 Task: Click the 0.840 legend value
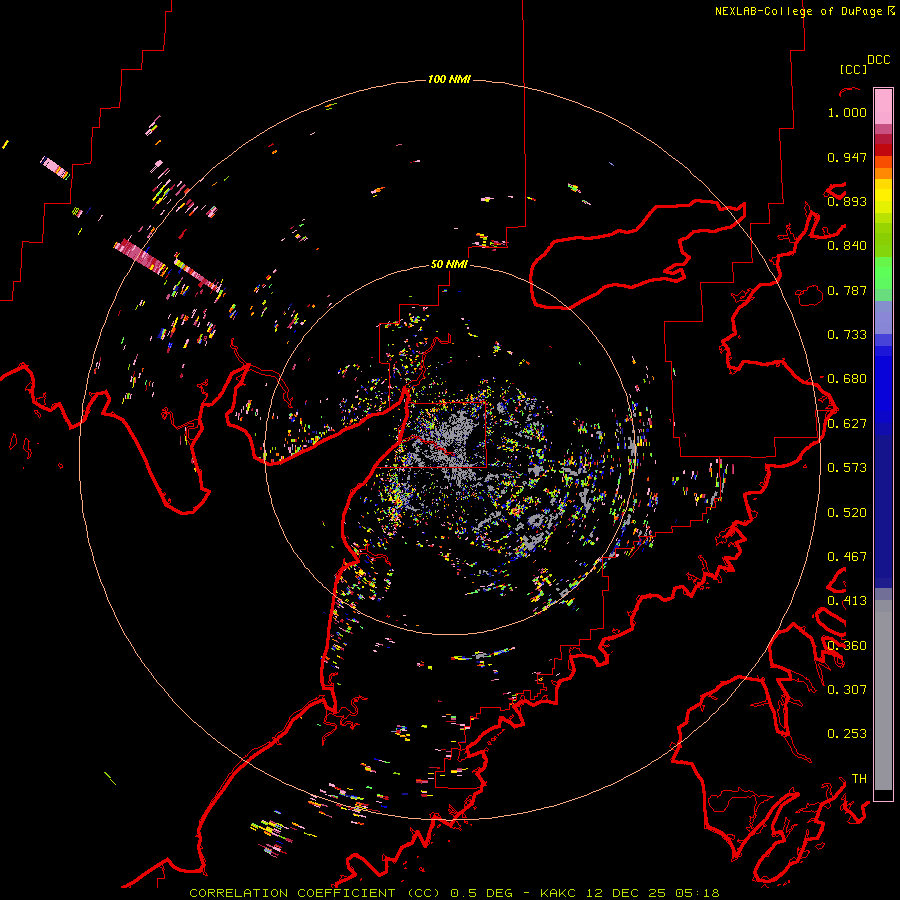point(847,246)
